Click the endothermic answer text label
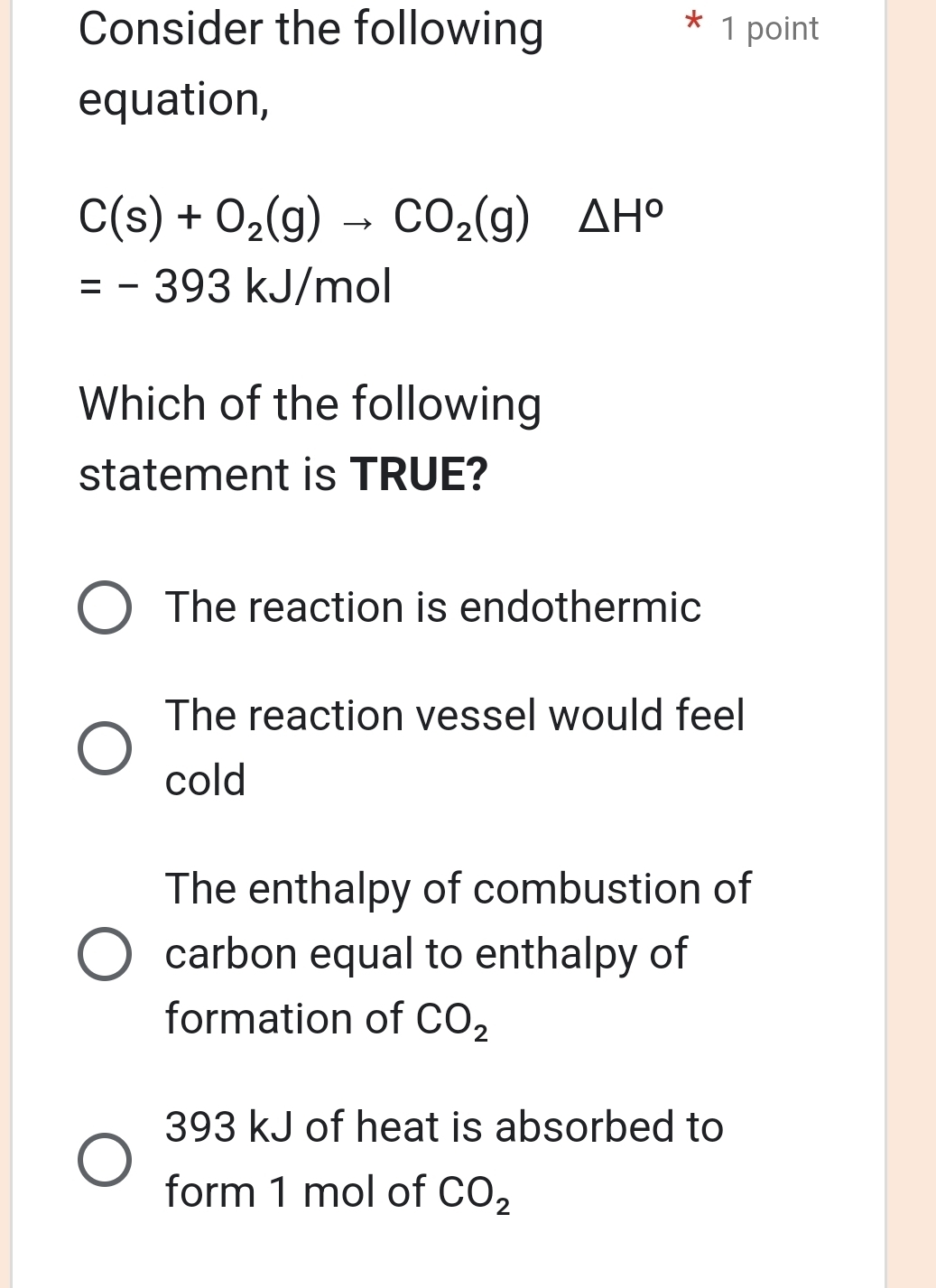Viewport: 936px width, 1288px height. click(431, 607)
